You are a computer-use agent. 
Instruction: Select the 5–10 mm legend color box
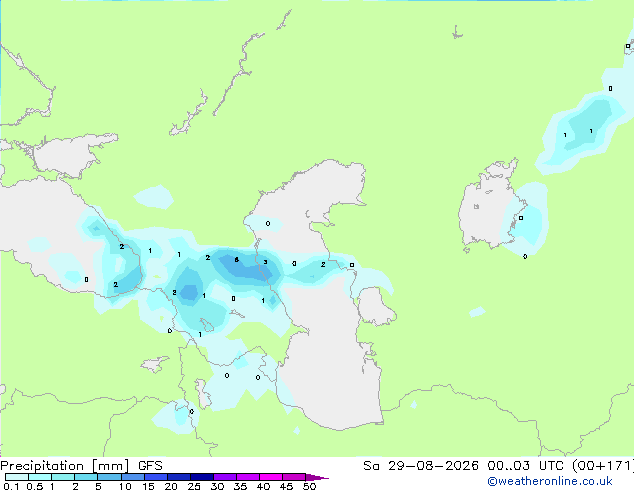[x=109, y=477]
